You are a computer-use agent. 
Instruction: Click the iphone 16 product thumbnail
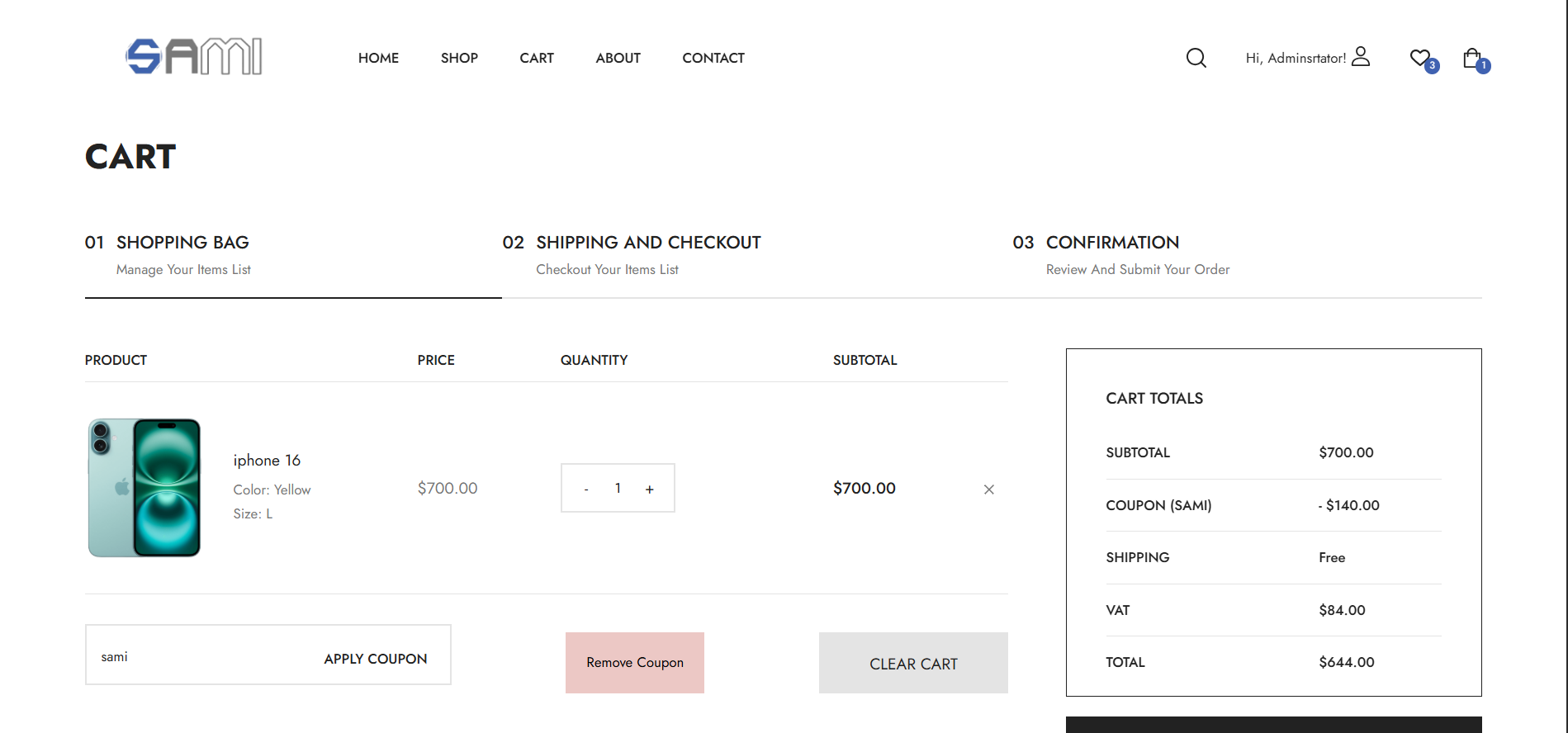tap(144, 488)
